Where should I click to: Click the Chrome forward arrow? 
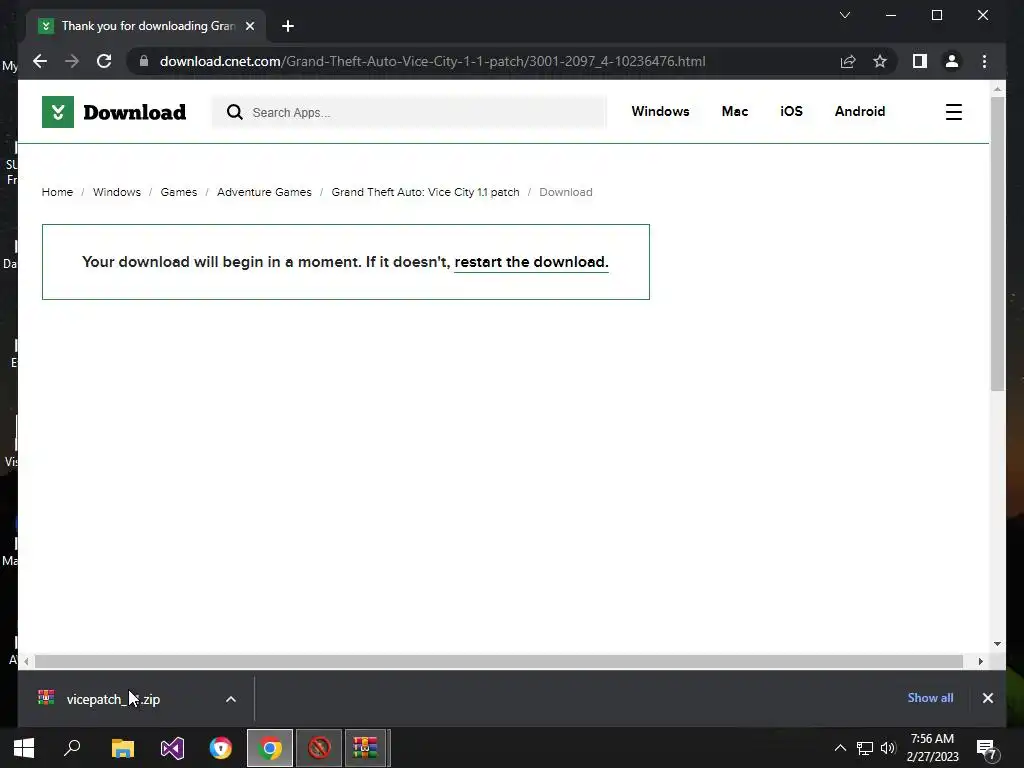[72, 61]
